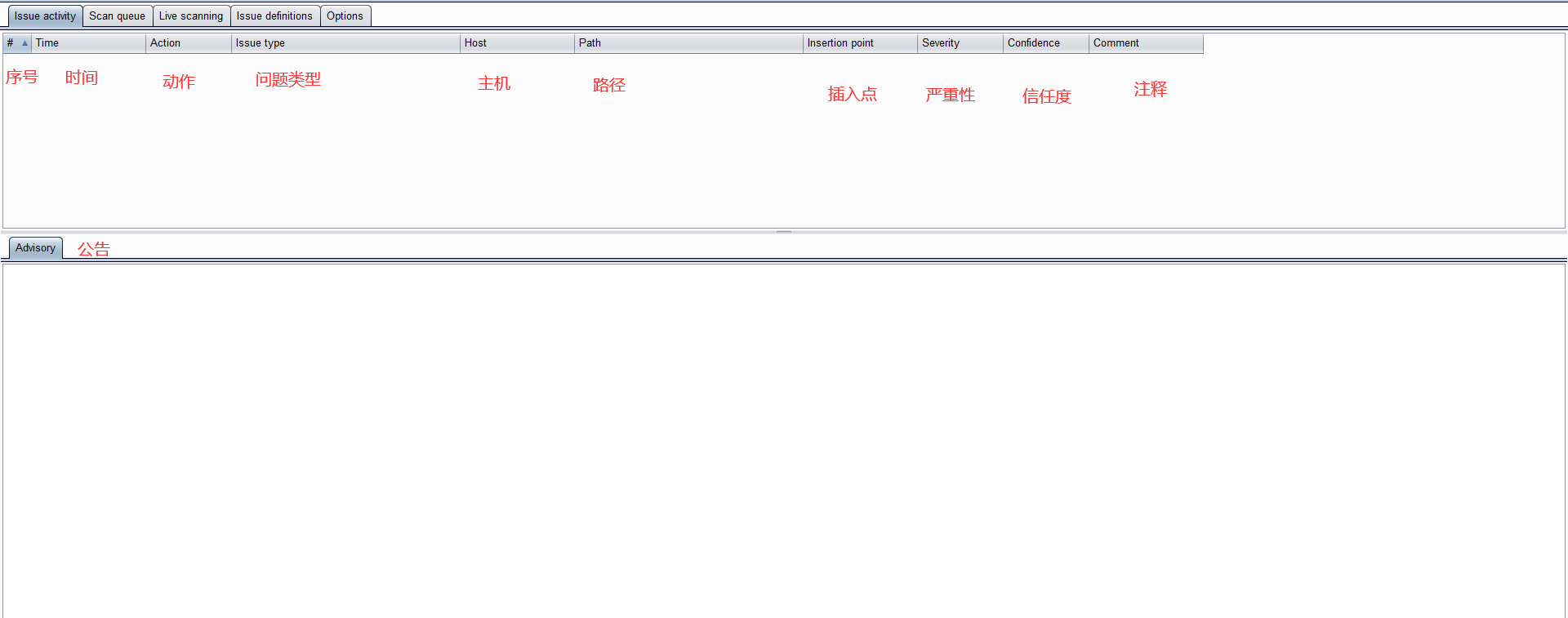Sort issues by the Path column
The image size is (1568, 618).
click(688, 43)
